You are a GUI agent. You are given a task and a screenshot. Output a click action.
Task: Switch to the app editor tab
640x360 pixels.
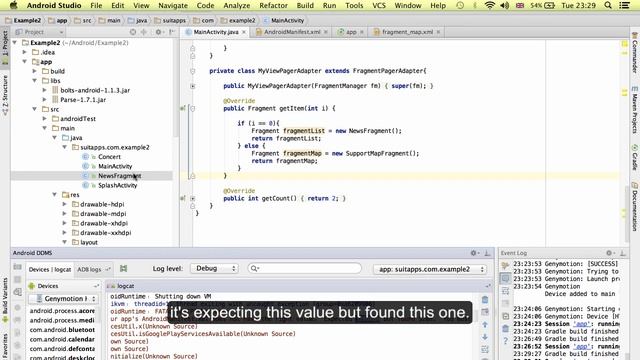pos(351,32)
